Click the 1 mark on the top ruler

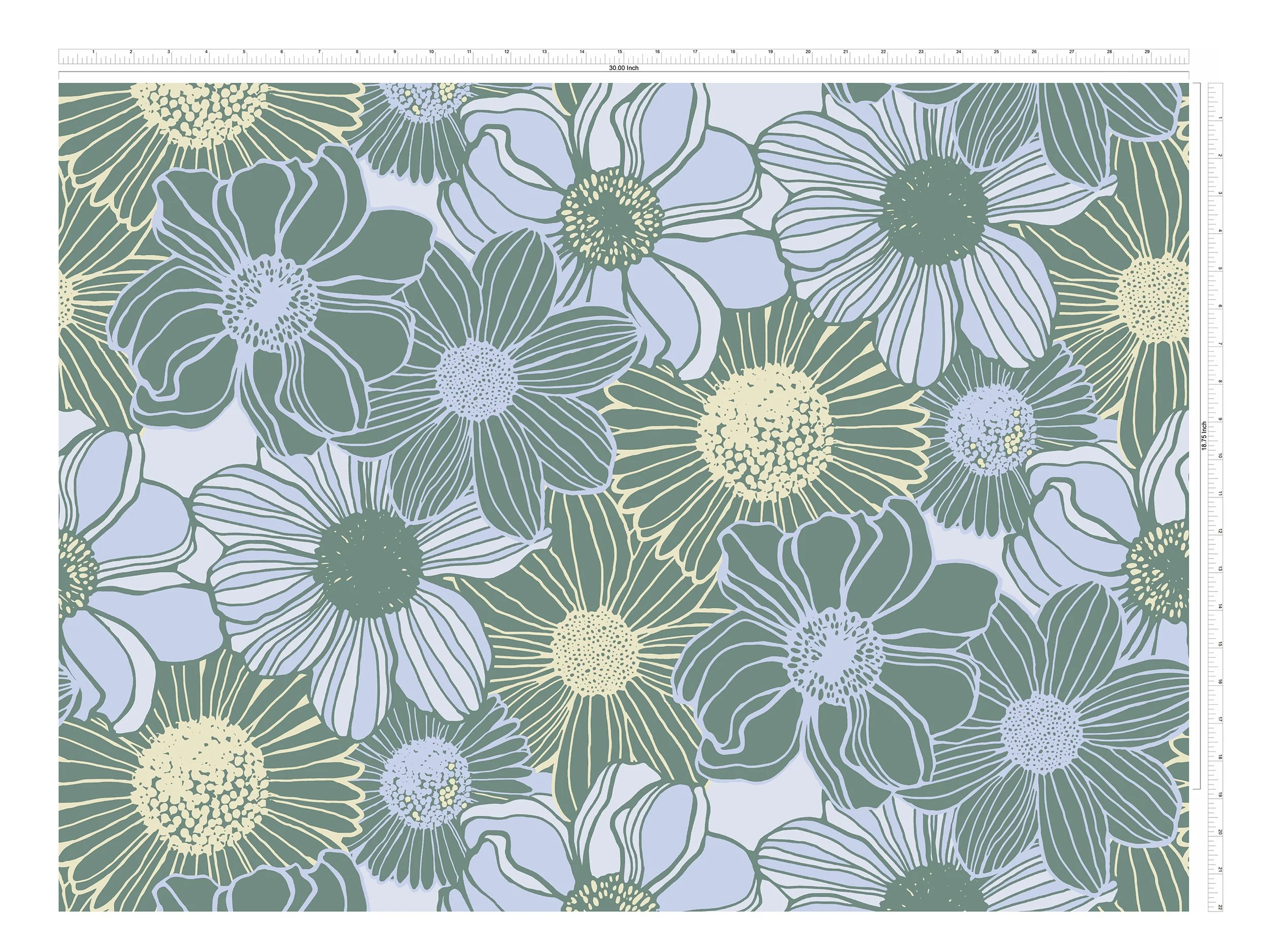tap(93, 52)
